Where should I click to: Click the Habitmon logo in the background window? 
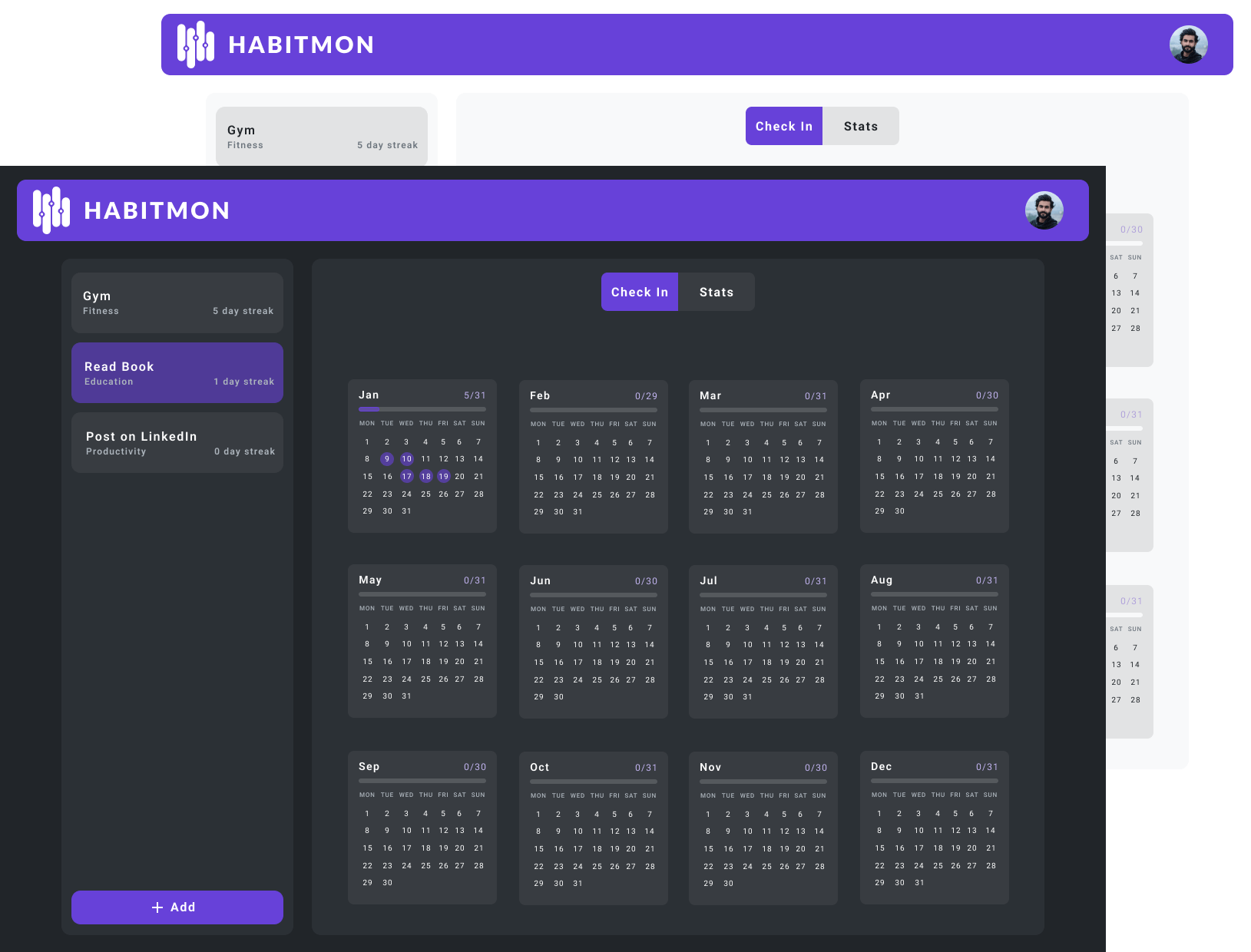point(194,44)
